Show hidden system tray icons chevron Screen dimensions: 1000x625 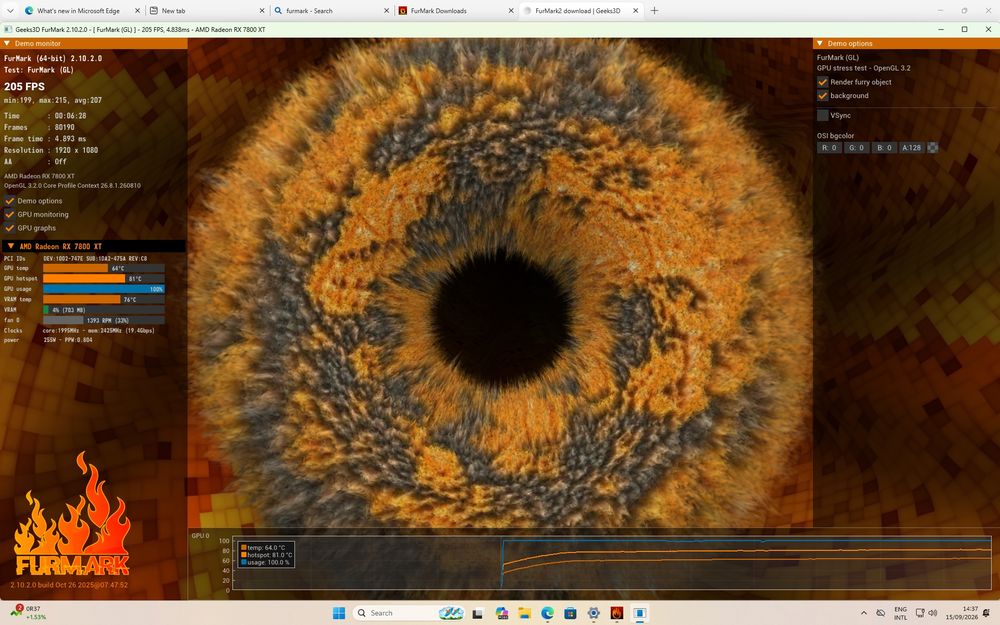[864, 613]
